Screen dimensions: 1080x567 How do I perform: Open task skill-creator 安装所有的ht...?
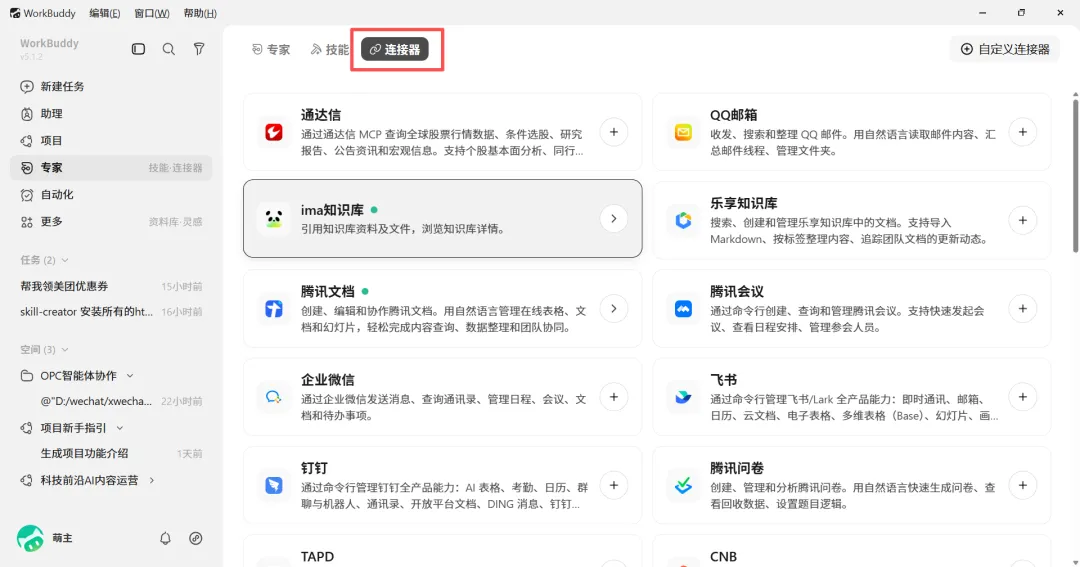click(x=111, y=312)
